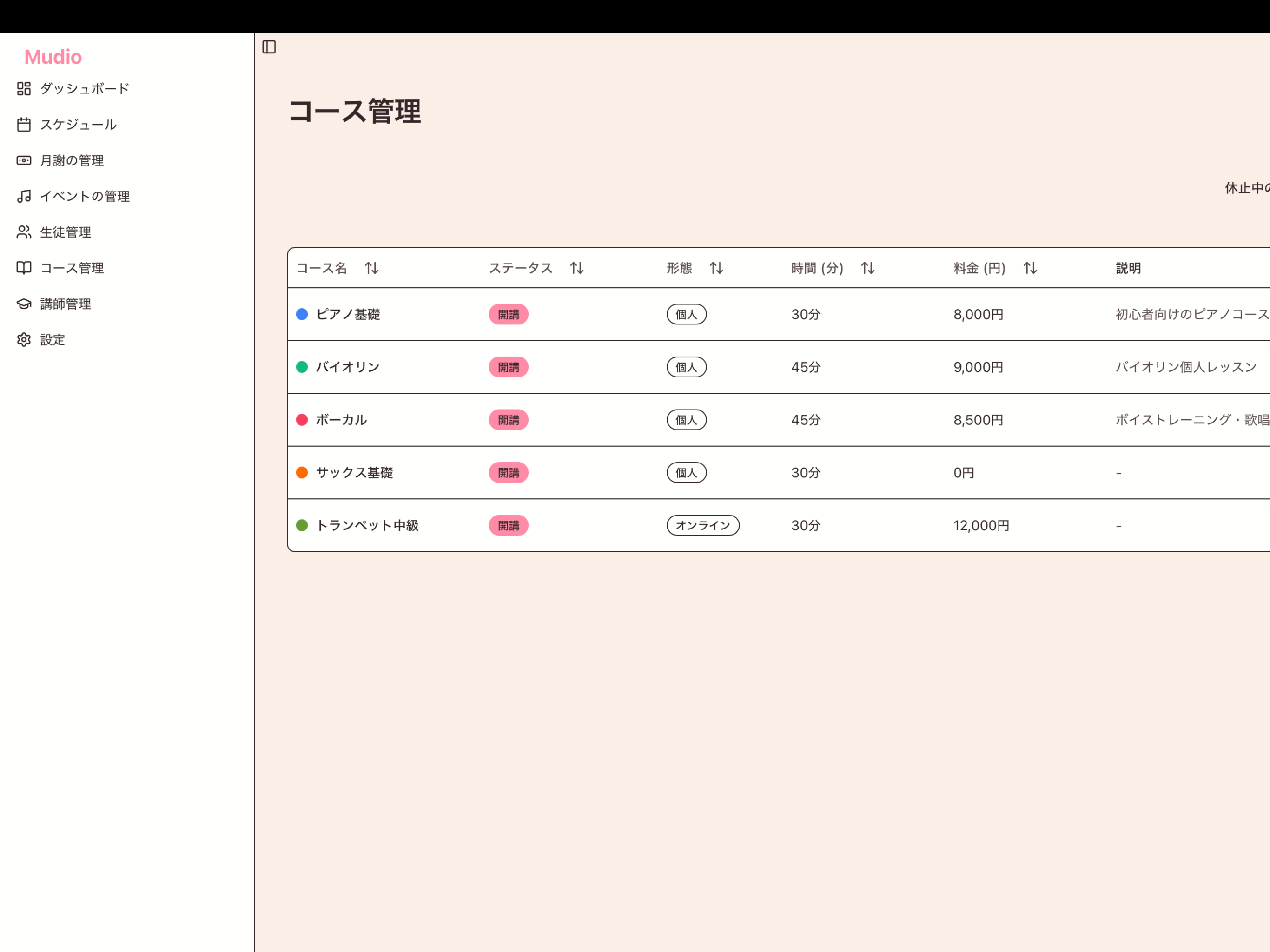Click the 形態 column header
The image size is (1270, 952).
pyautogui.click(x=679, y=268)
